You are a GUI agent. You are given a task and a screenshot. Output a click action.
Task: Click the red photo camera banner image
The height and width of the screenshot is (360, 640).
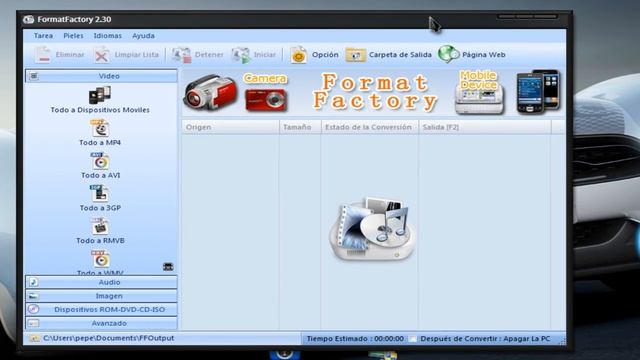tap(266, 100)
